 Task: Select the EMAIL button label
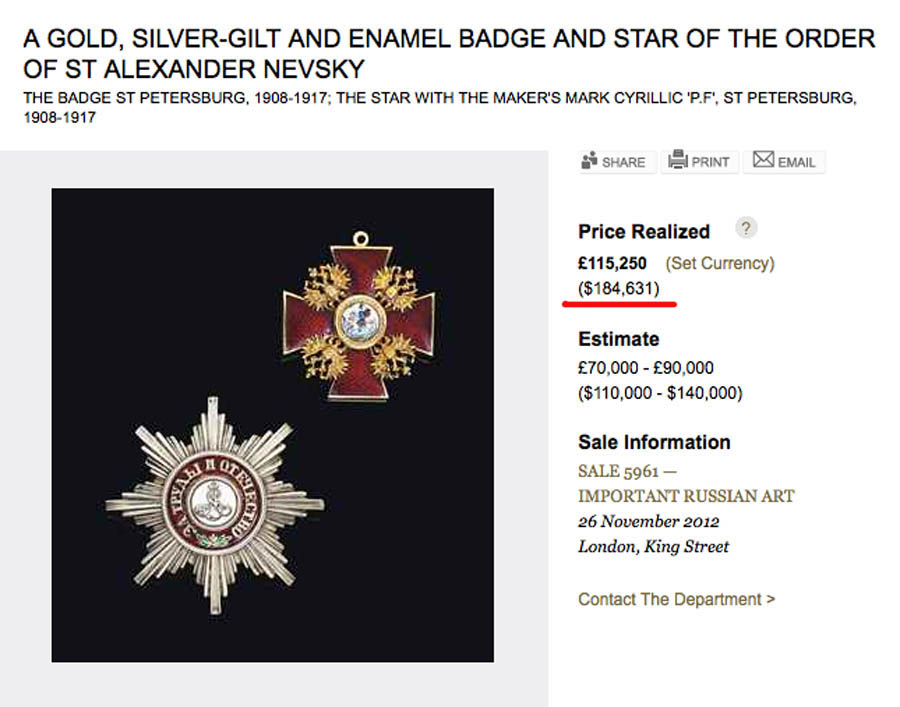(797, 162)
